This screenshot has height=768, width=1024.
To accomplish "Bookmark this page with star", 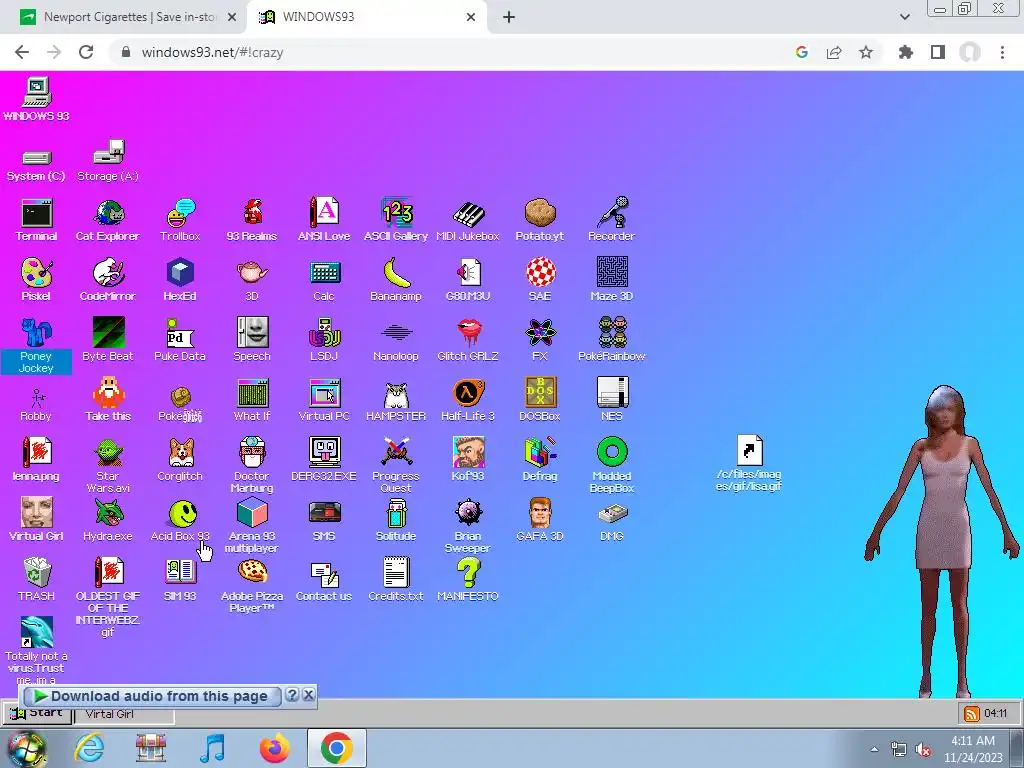I will (x=866, y=52).
